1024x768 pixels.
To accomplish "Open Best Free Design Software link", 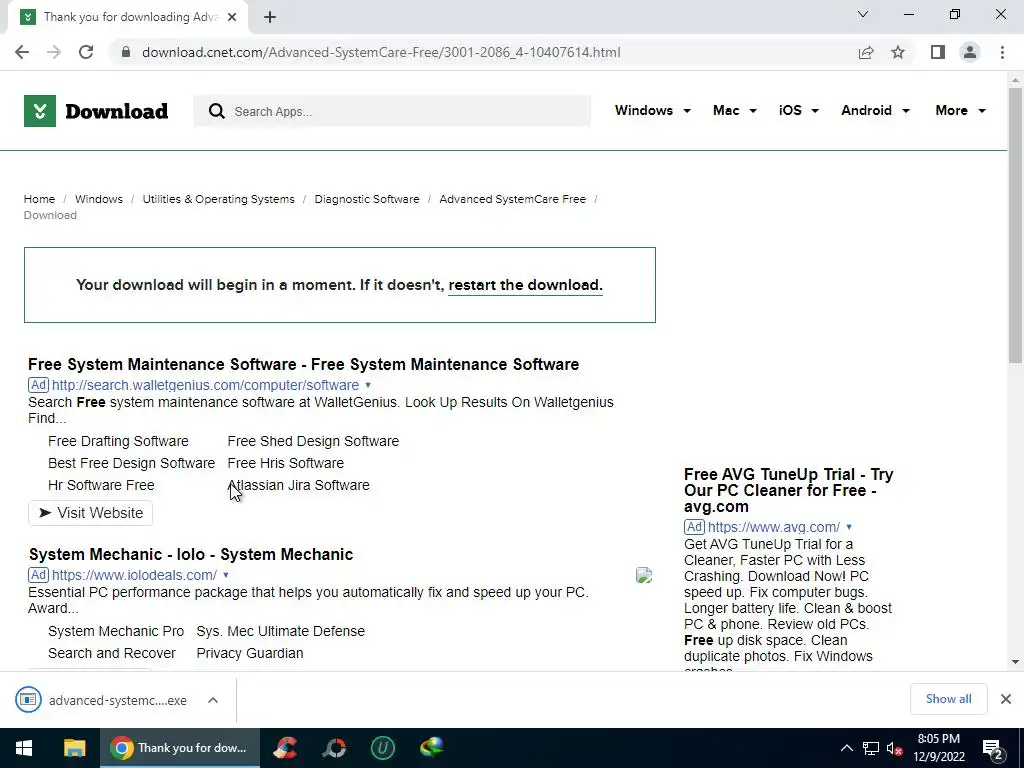I will click(131, 463).
